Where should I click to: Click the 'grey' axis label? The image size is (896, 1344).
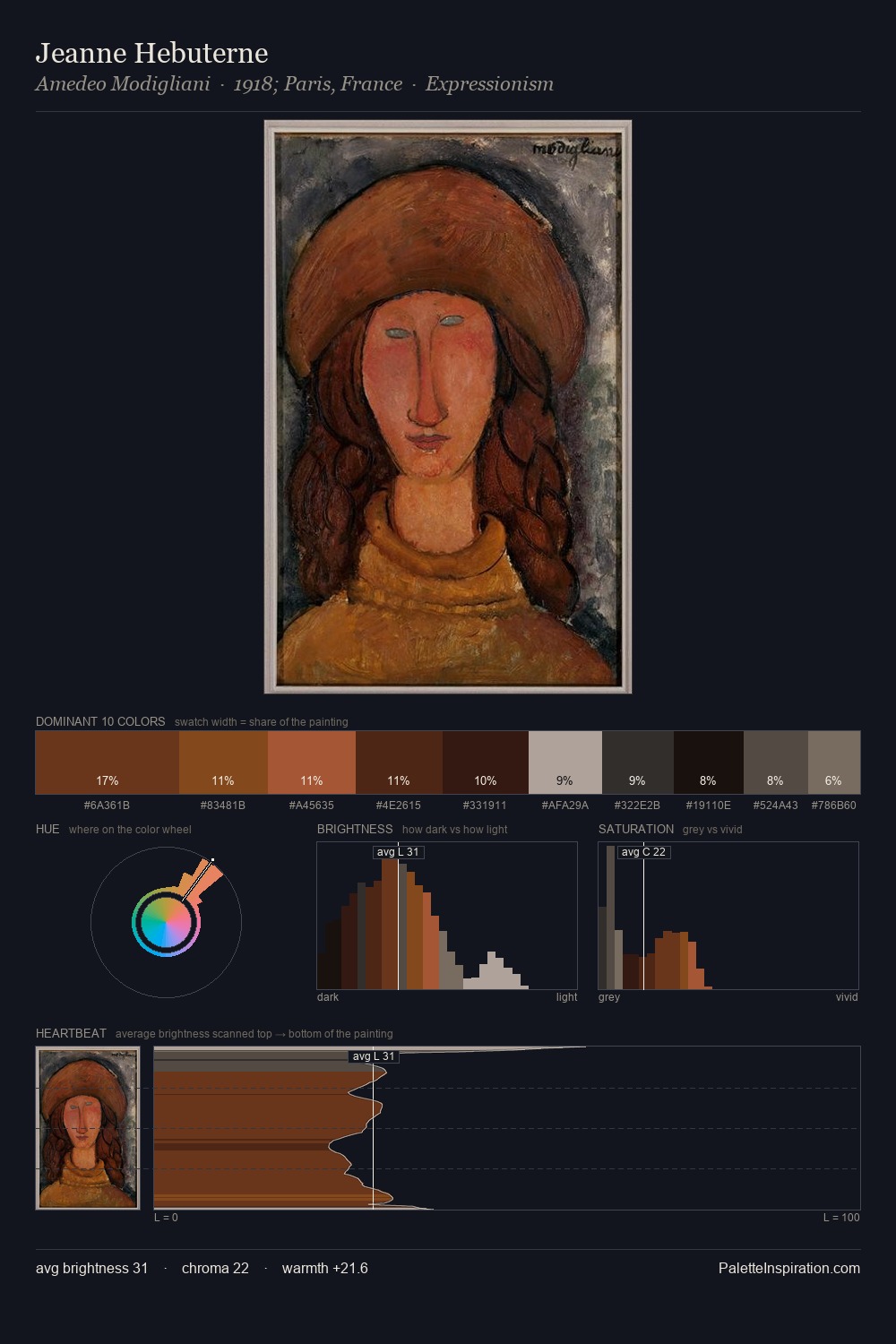609,997
